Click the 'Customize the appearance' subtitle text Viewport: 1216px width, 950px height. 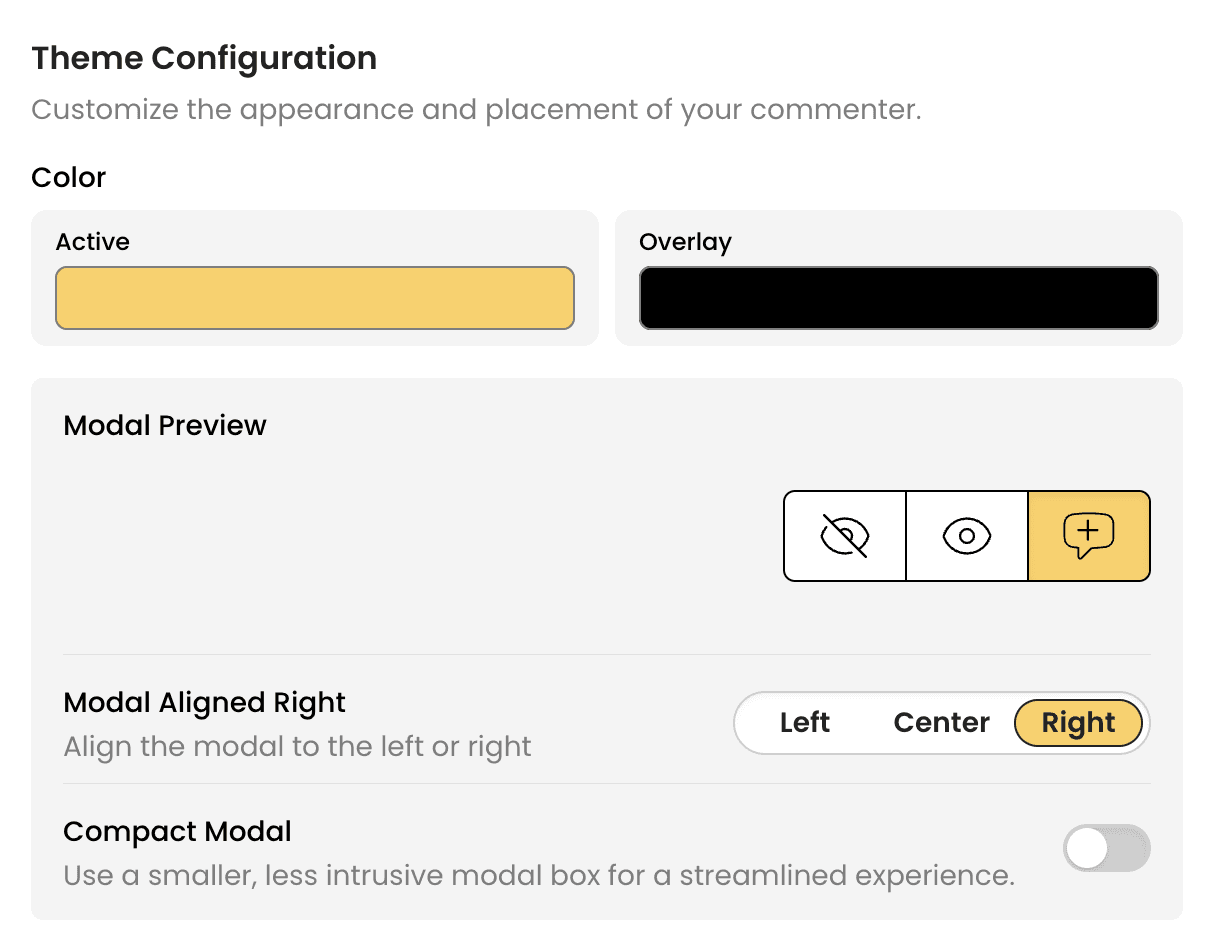click(475, 109)
